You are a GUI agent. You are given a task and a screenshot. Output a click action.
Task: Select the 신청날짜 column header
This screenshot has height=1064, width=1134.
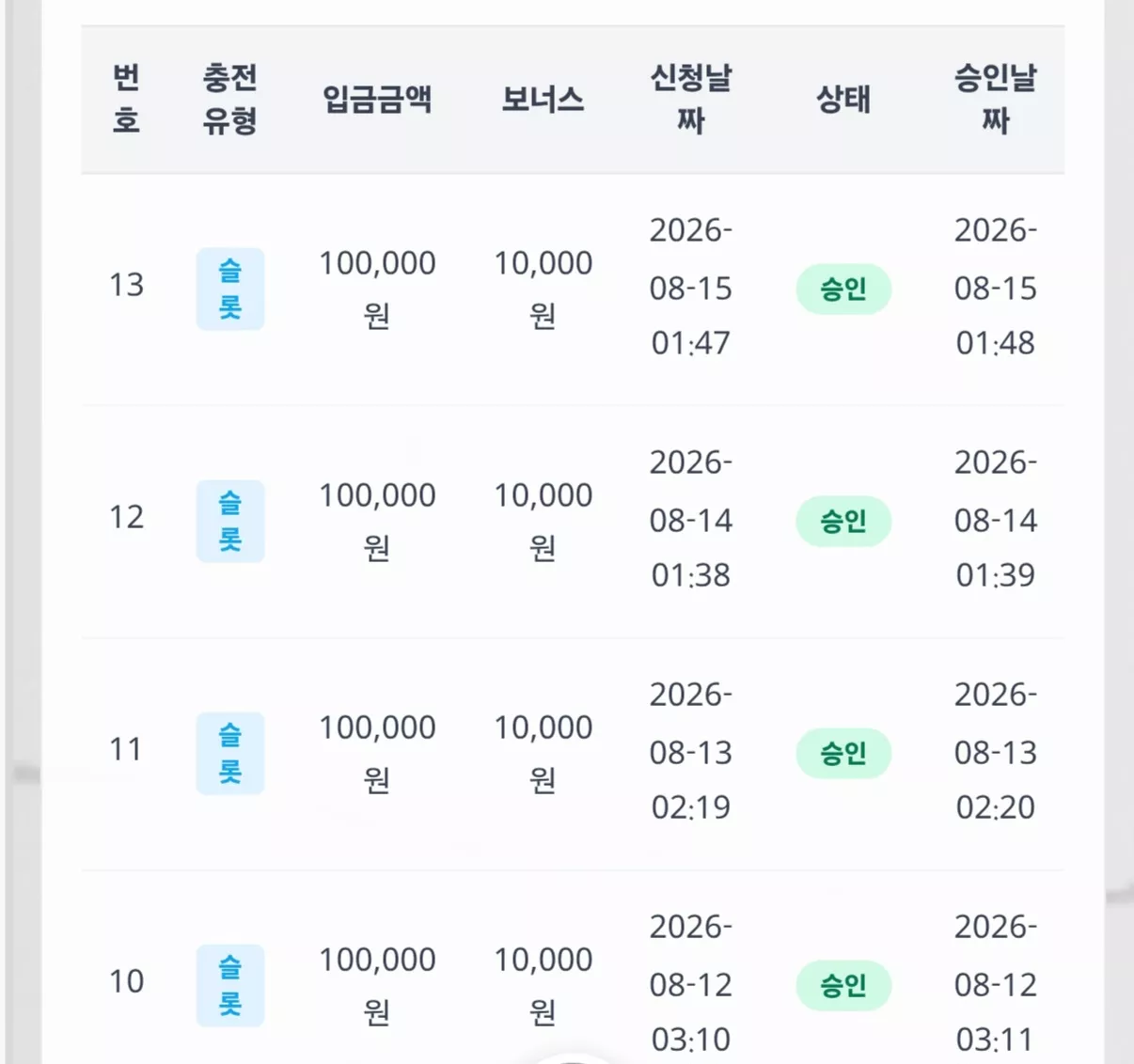pyautogui.click(x=691, y=99)
